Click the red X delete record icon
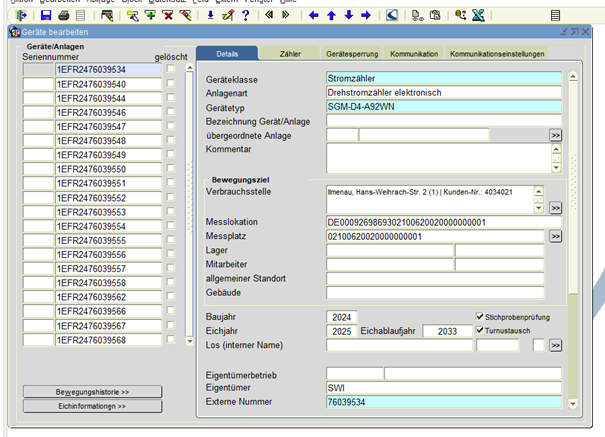 (x=168, y=16)
